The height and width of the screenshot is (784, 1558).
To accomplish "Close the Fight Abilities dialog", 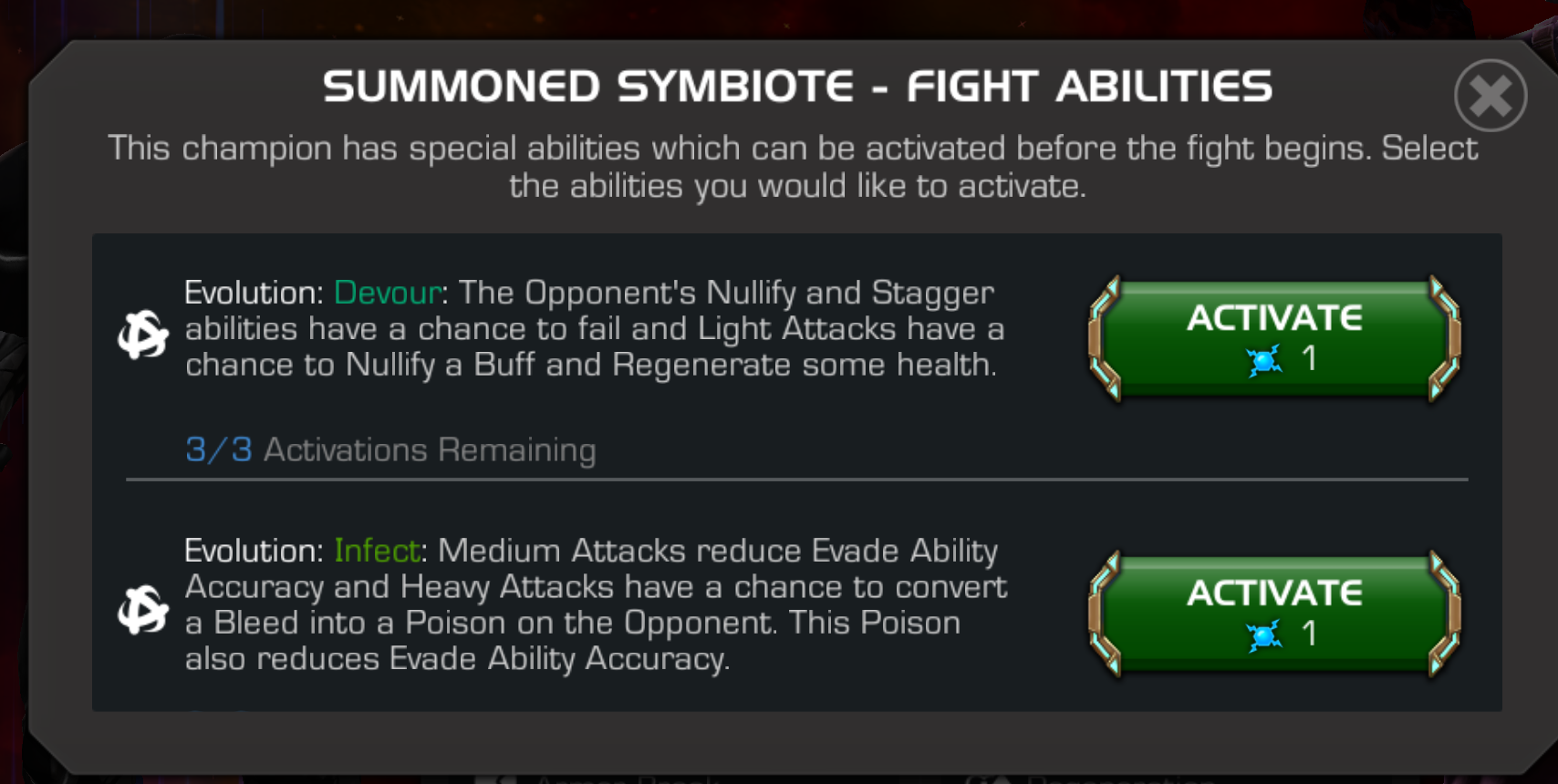I will (1490, 96).
